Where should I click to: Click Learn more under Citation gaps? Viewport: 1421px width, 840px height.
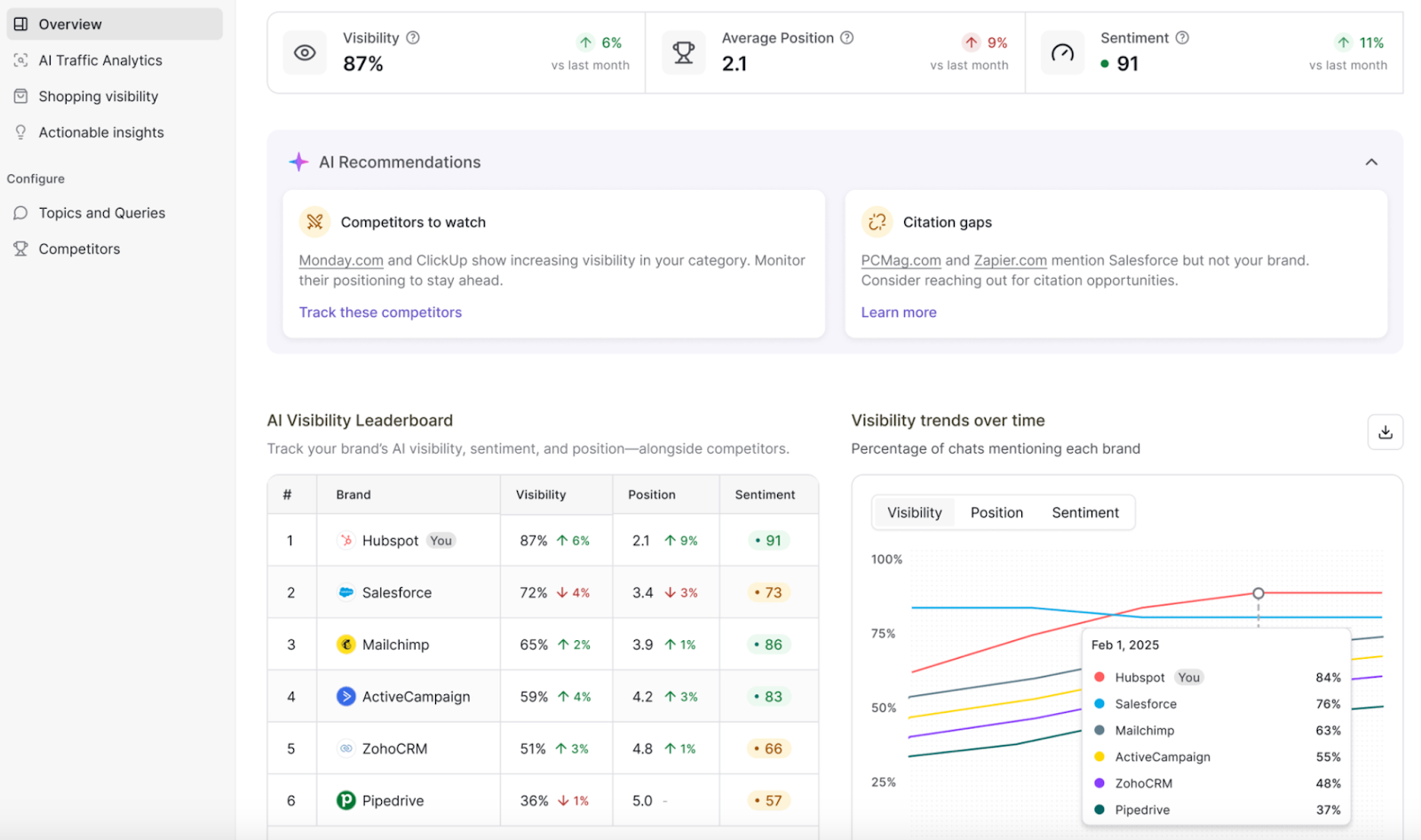(898, 313)
